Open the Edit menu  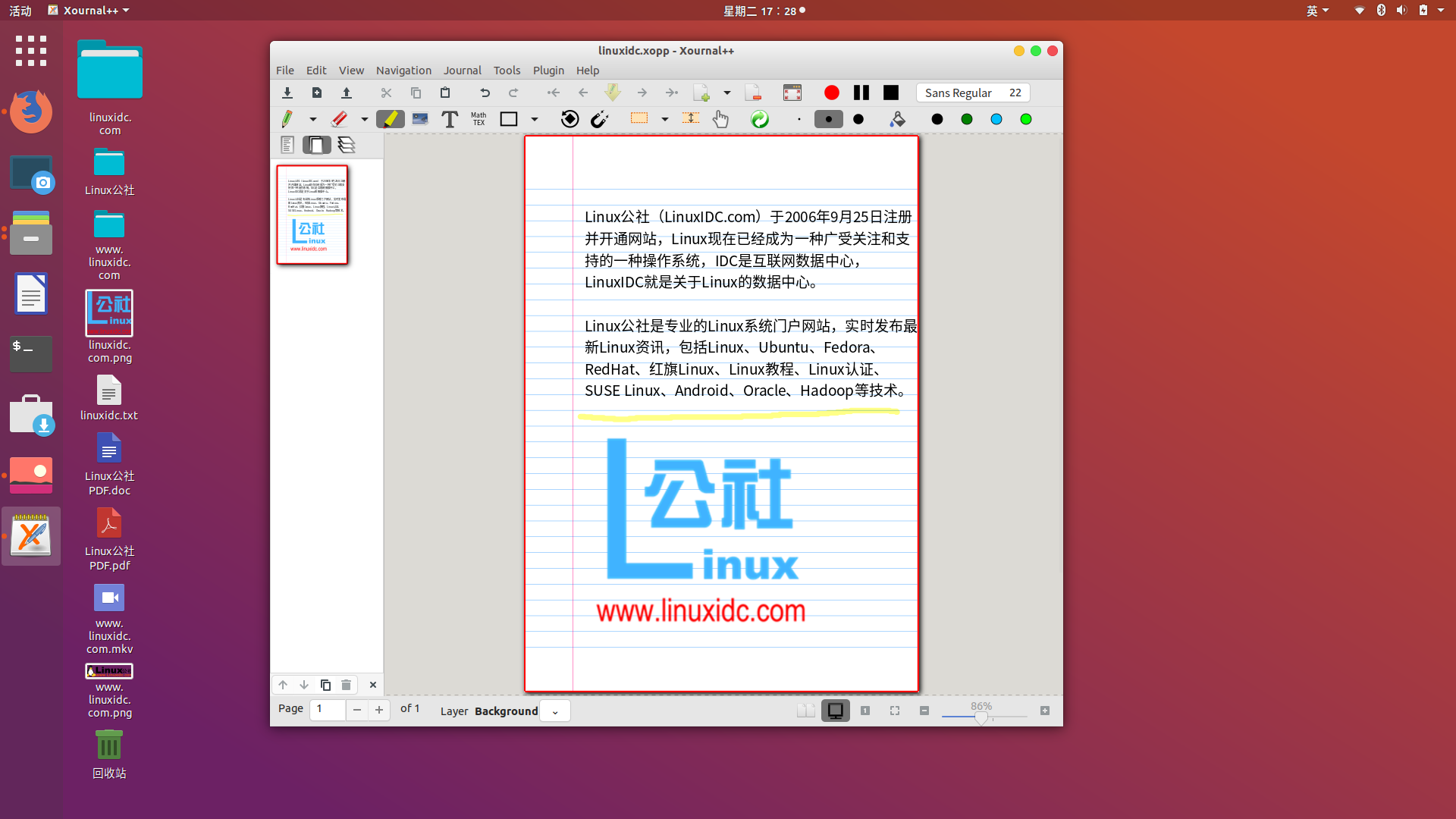(316, 70)
